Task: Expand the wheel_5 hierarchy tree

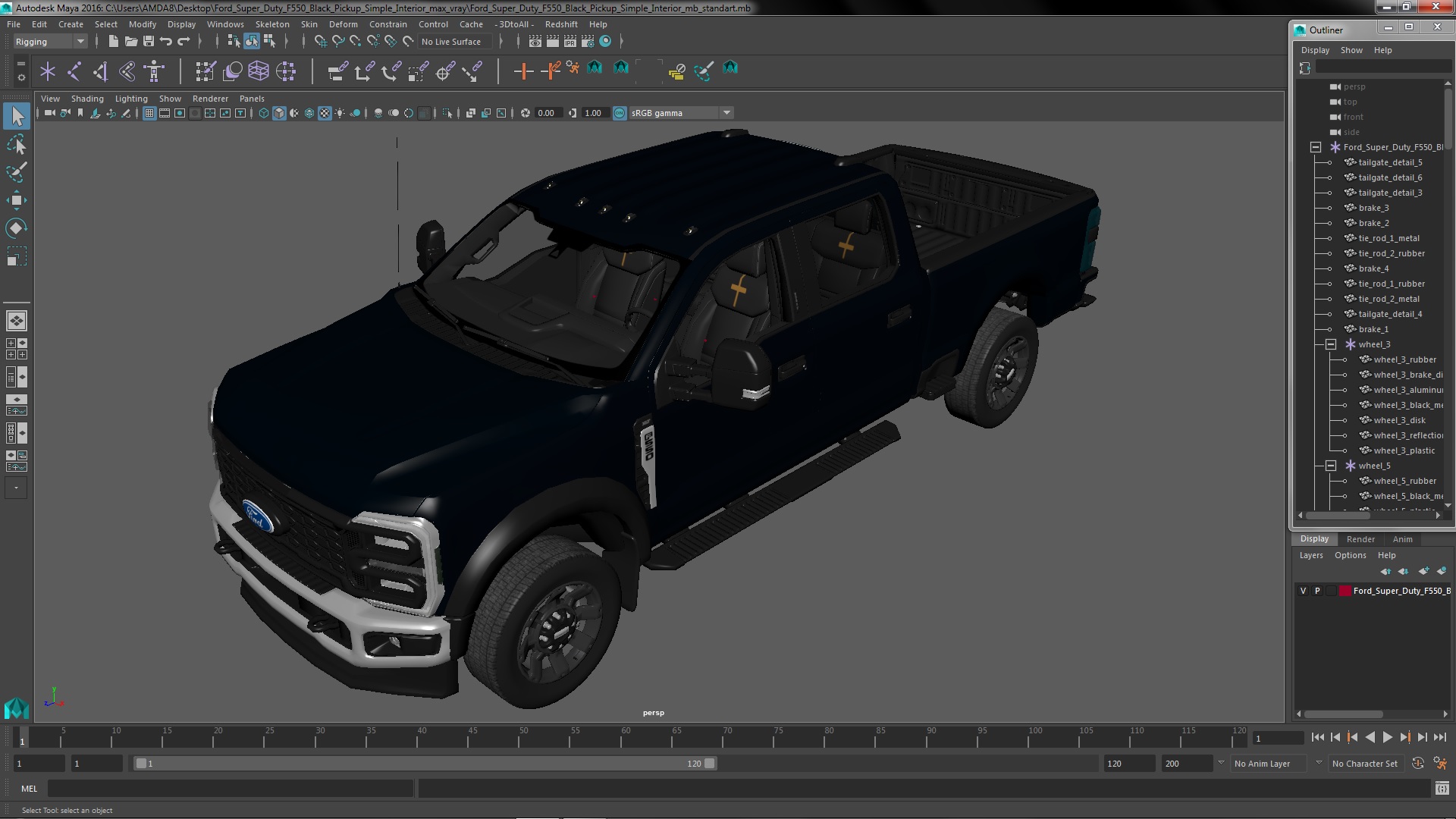Action: [x=1330, y=465]
